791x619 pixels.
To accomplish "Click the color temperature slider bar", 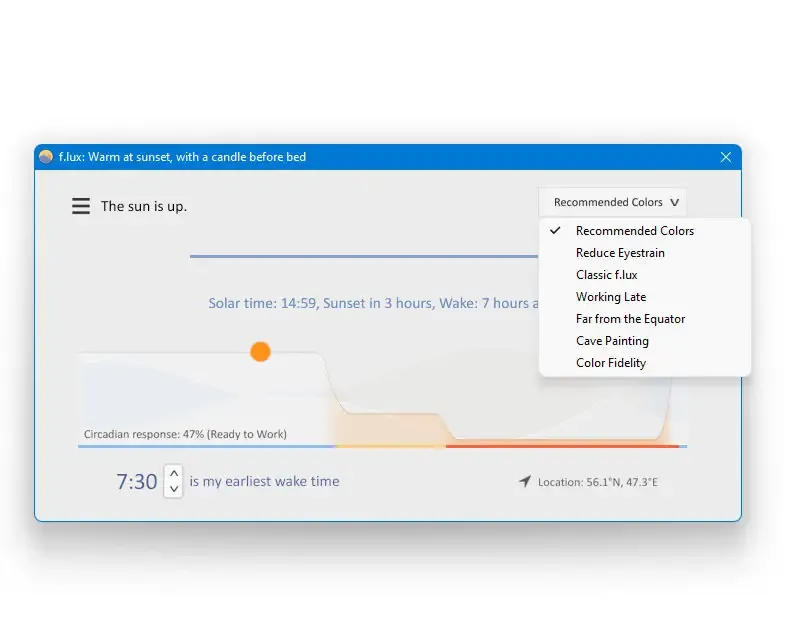I will click(364, 256).
